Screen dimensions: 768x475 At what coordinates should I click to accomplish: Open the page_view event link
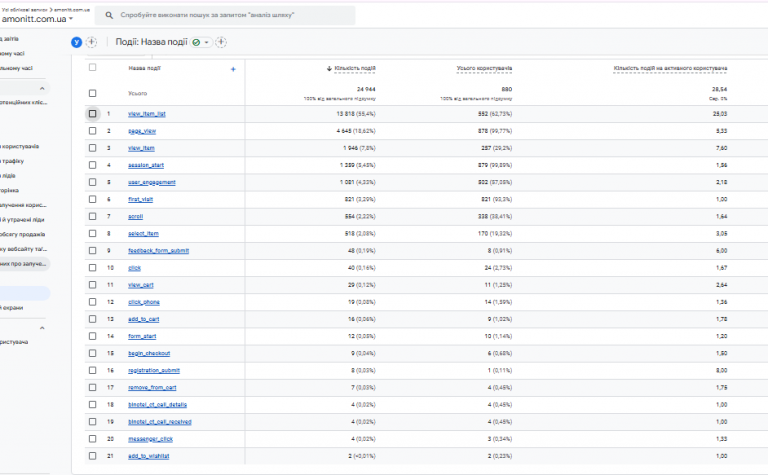point(140,131)
